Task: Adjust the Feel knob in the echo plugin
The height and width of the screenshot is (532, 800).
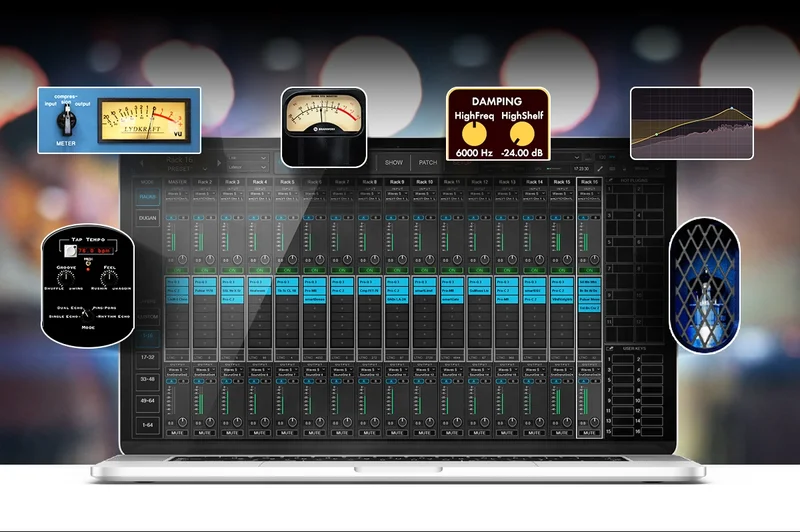Action: [109, 278]
